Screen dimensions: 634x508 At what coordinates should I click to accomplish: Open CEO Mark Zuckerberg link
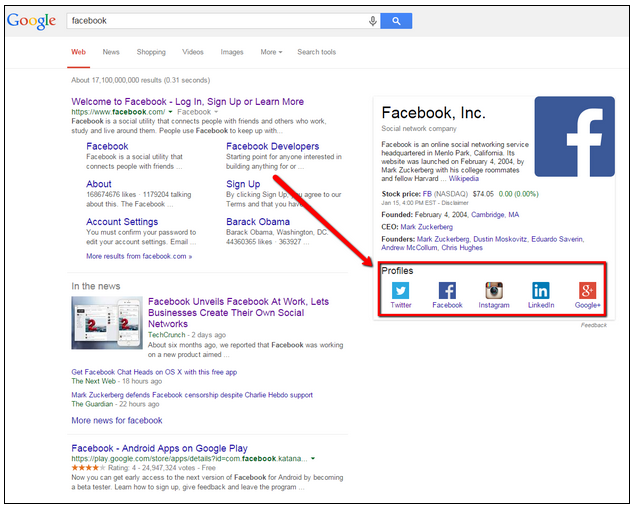click(x=427, y=227)
